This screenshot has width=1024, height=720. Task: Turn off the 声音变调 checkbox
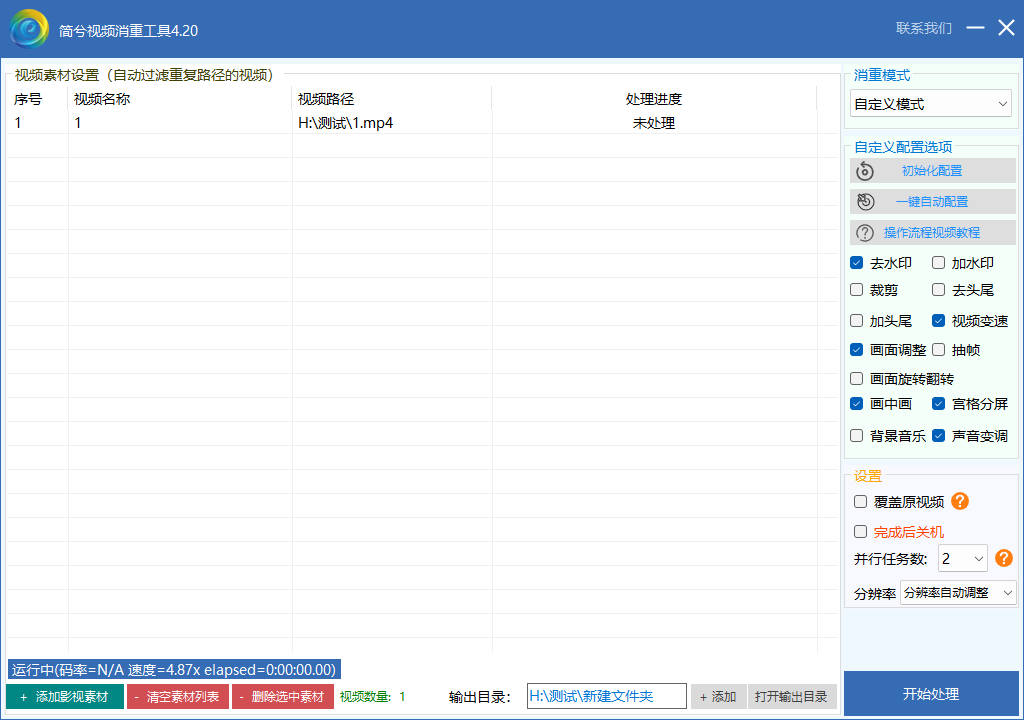938,436
